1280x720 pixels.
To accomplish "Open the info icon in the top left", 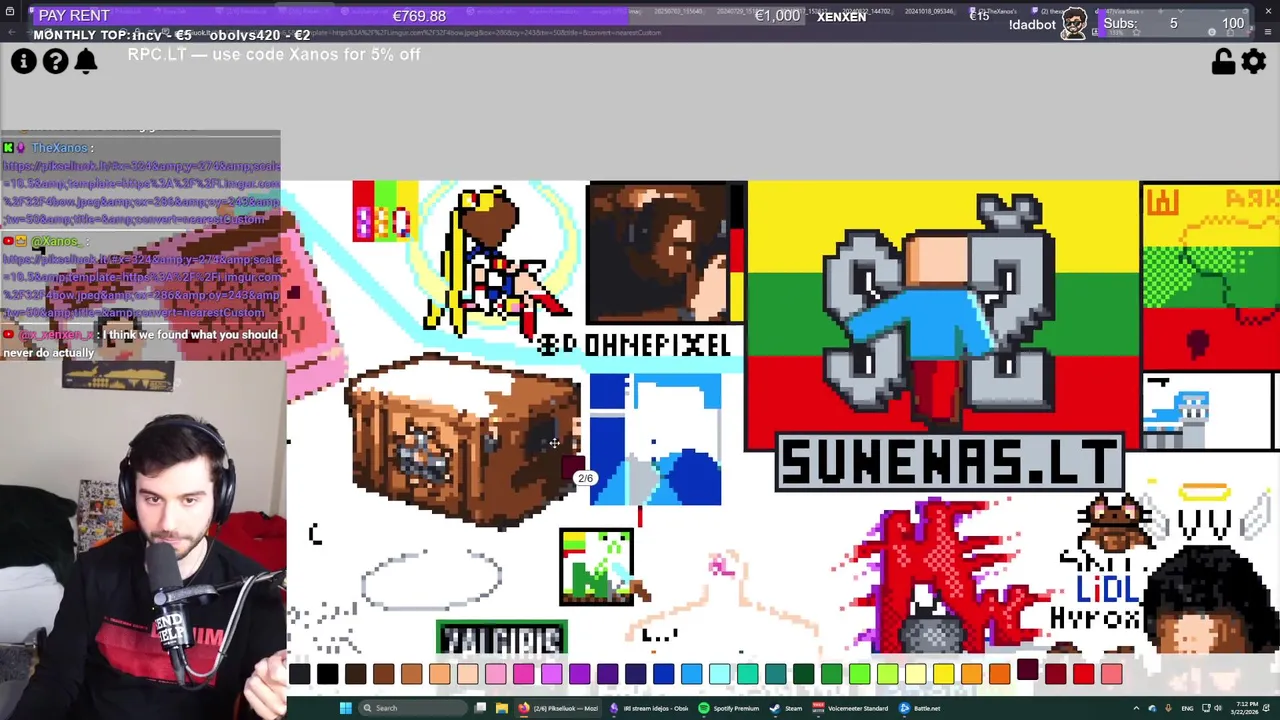I will click(x=23, y=61).
